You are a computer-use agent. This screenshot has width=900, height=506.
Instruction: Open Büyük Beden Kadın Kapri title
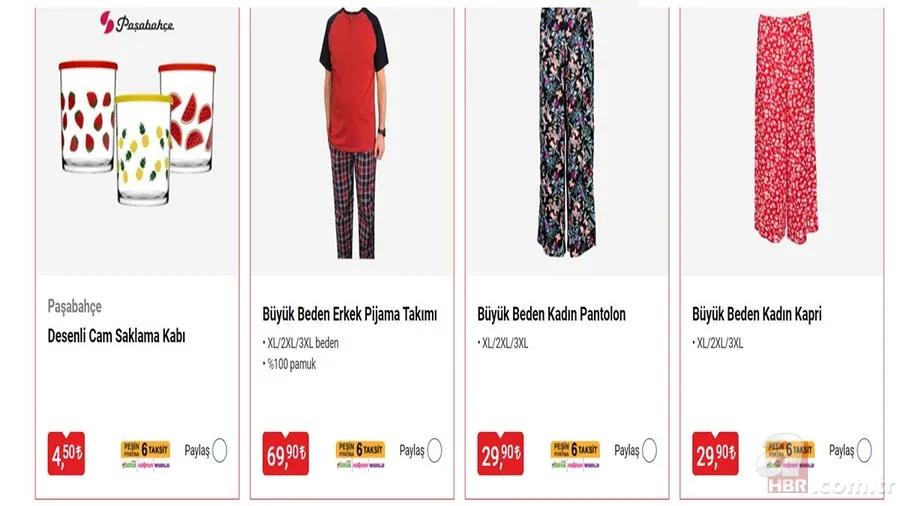pyautogui.click(x=757, y=314)
